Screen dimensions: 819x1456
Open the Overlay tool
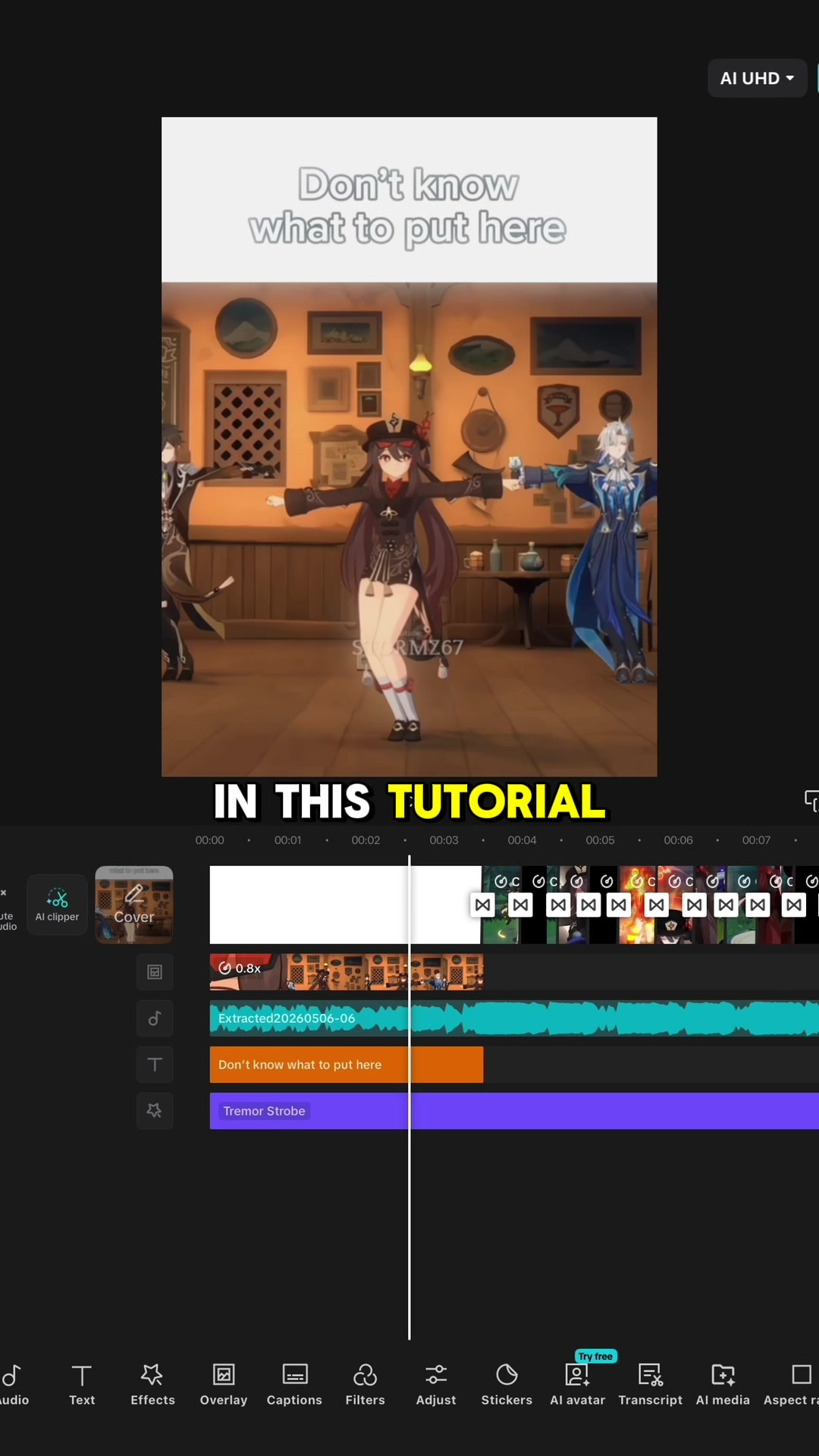pos(224,1385)
